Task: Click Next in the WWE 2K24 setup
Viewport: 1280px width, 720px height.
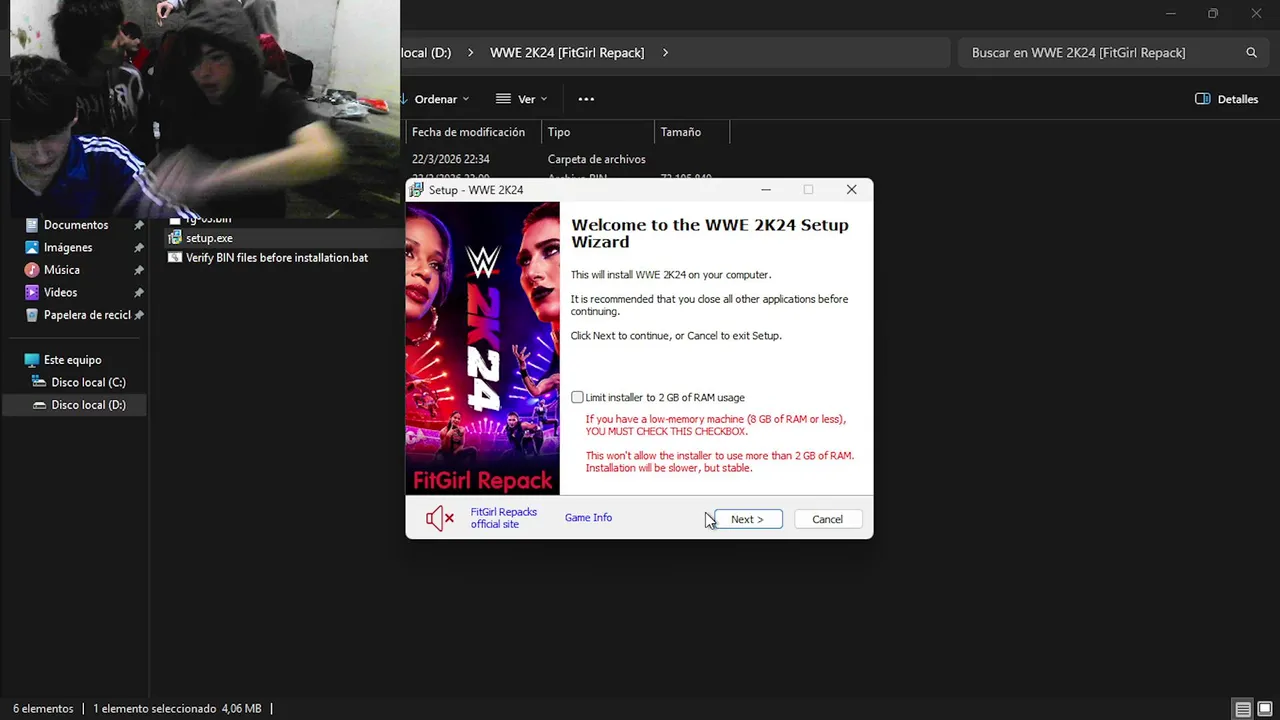Action: point(748,519)
